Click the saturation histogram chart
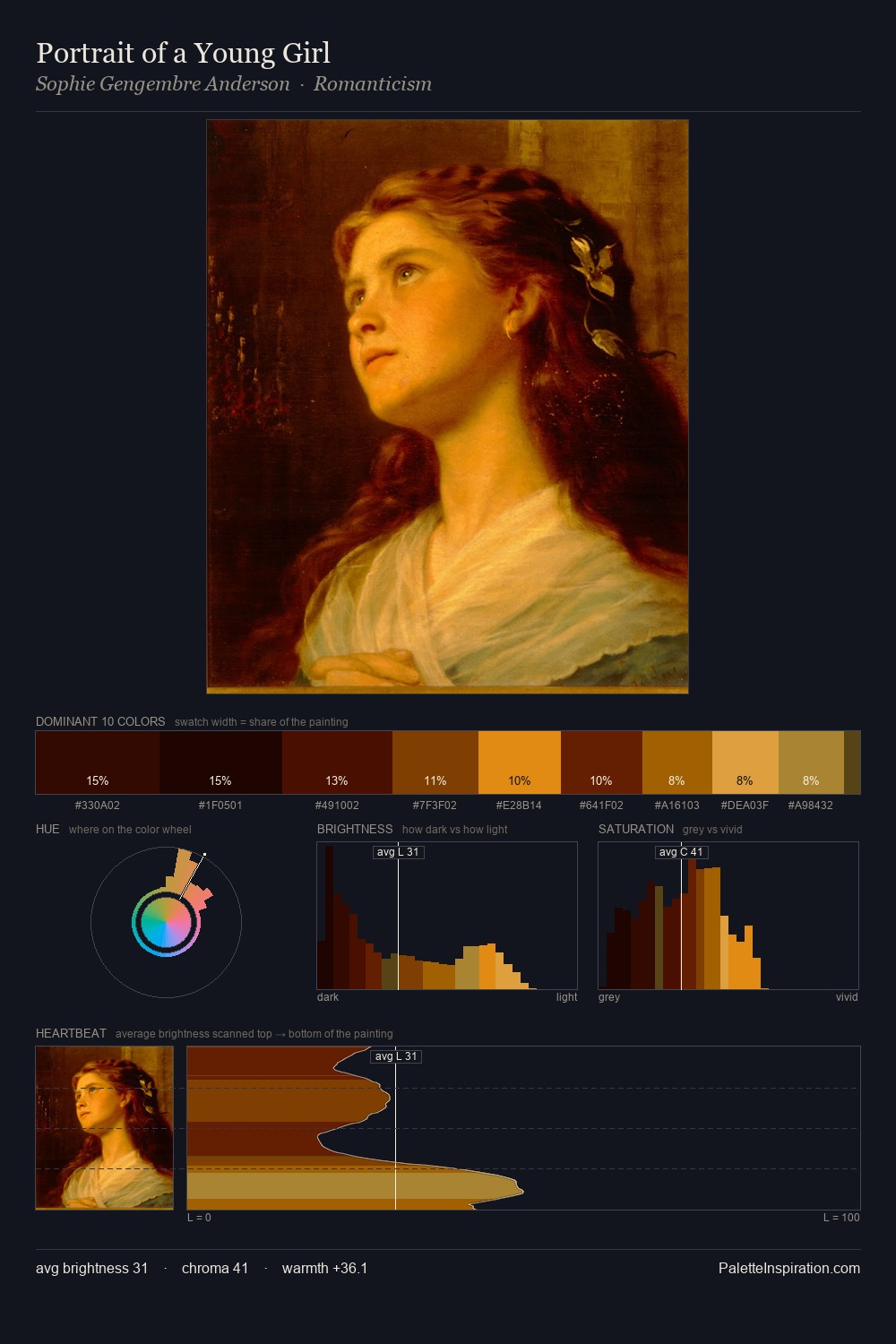 click(x=728, y=916)
